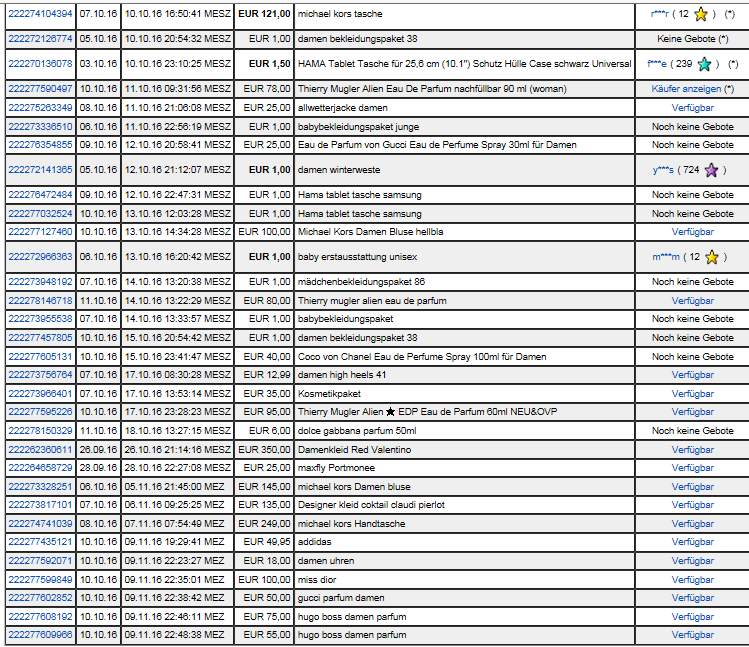This screenshot has height=647, width=749.
Task: Click Käufer anzeigen for Thierry Mugler Alien
Action: click(686, 89)
